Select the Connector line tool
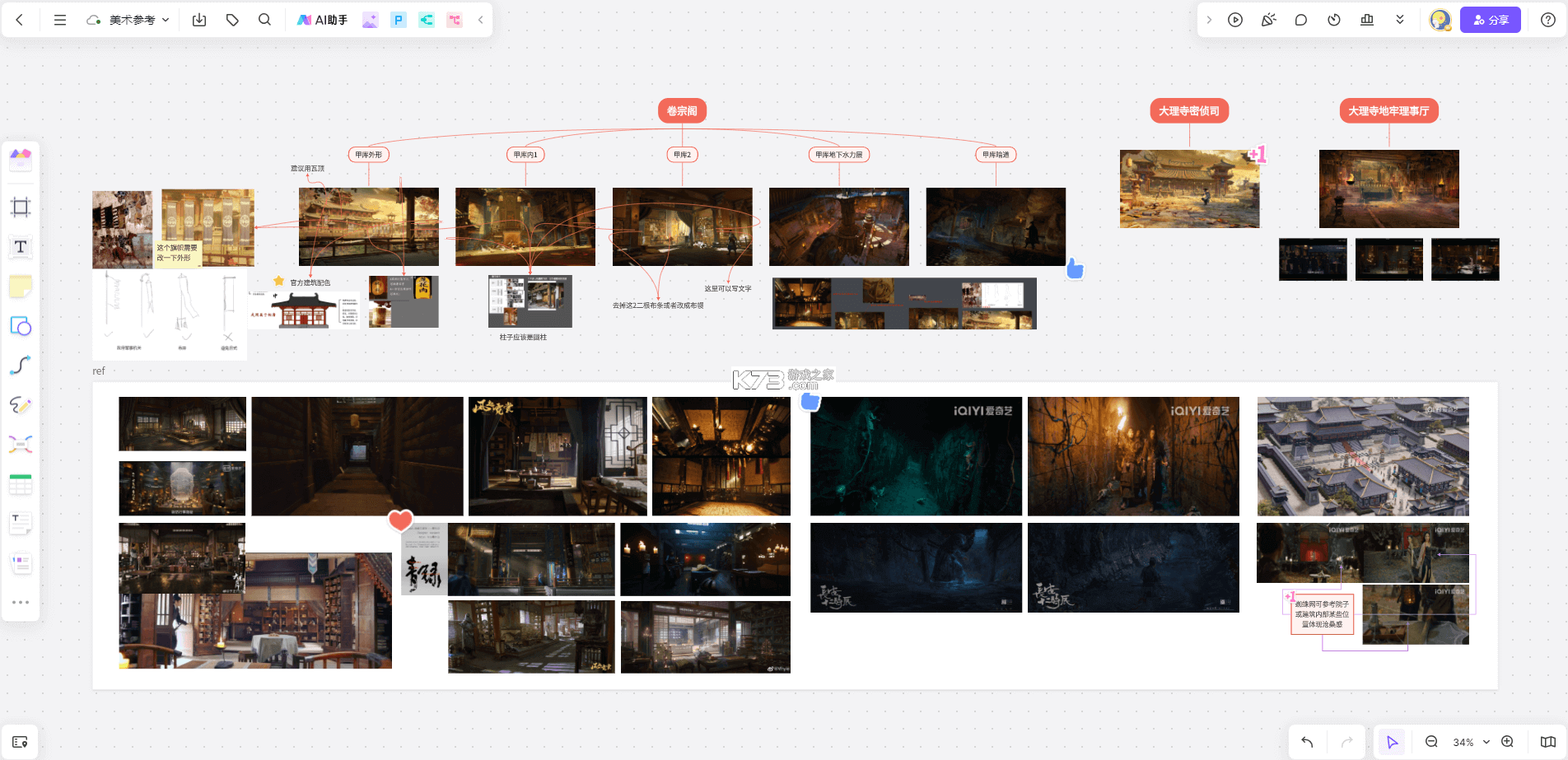 [x=21, y=366]
